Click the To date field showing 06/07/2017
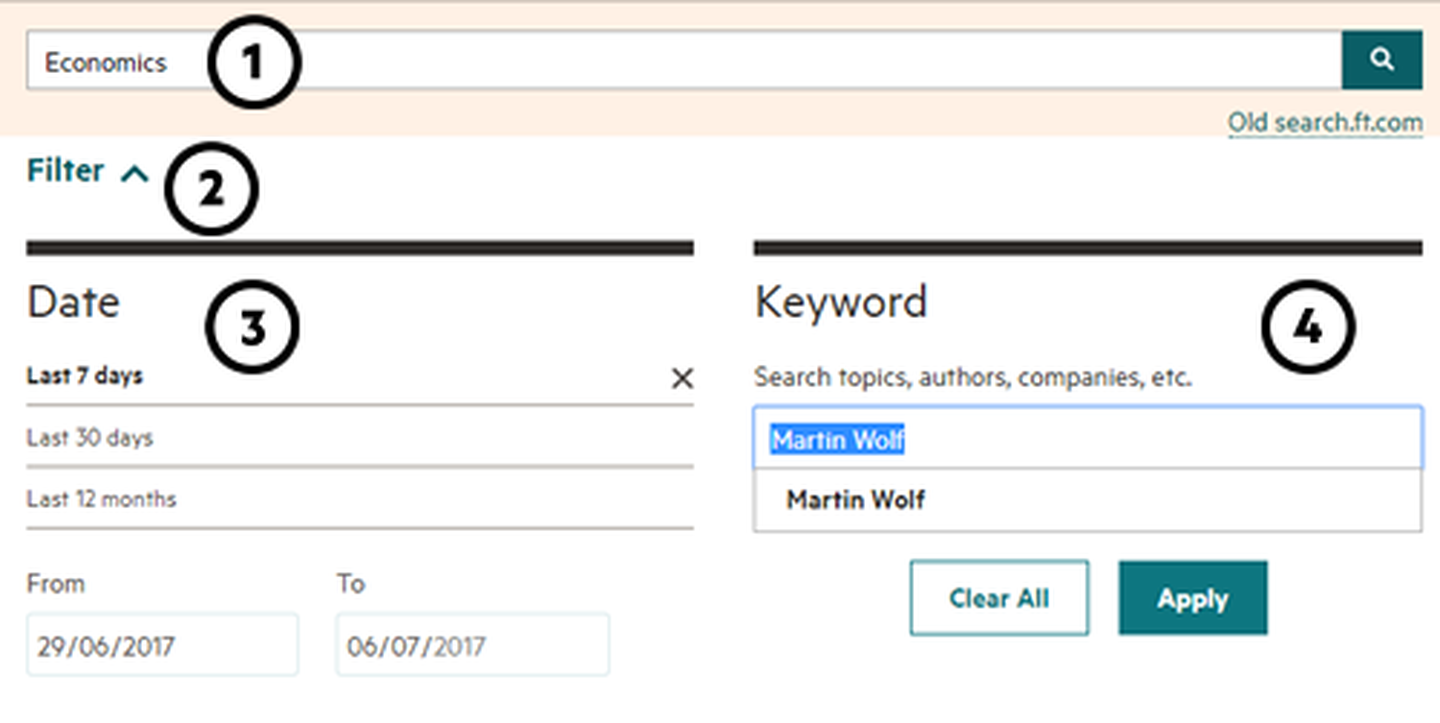The height and width of the screenshot is (723, 1440). [472, 644]
